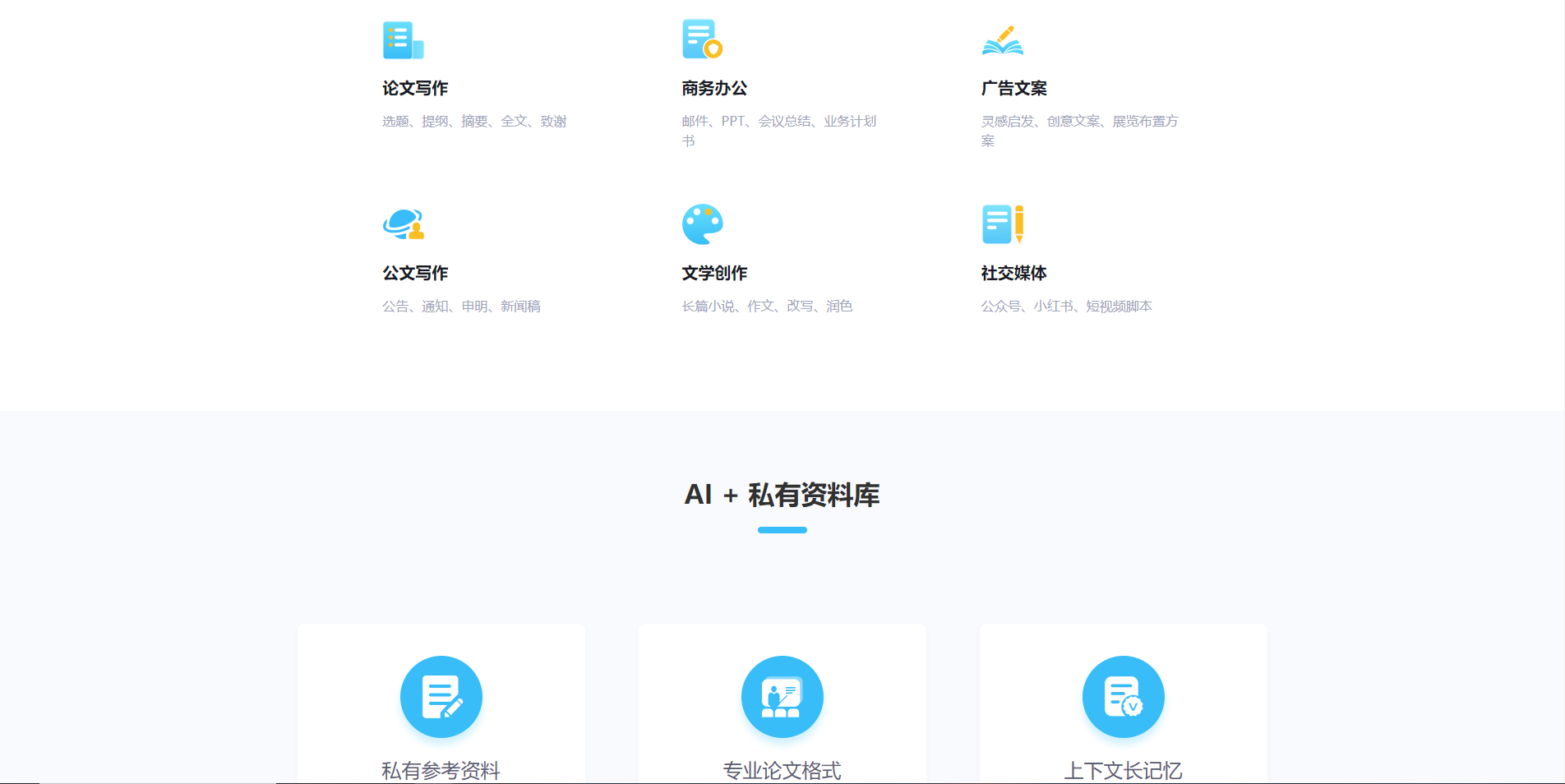Image resolution: width=1565 pixels, height=784 pixels.
Task: Click the 论文写作 document icon
Action: click(x=402, y=39)
